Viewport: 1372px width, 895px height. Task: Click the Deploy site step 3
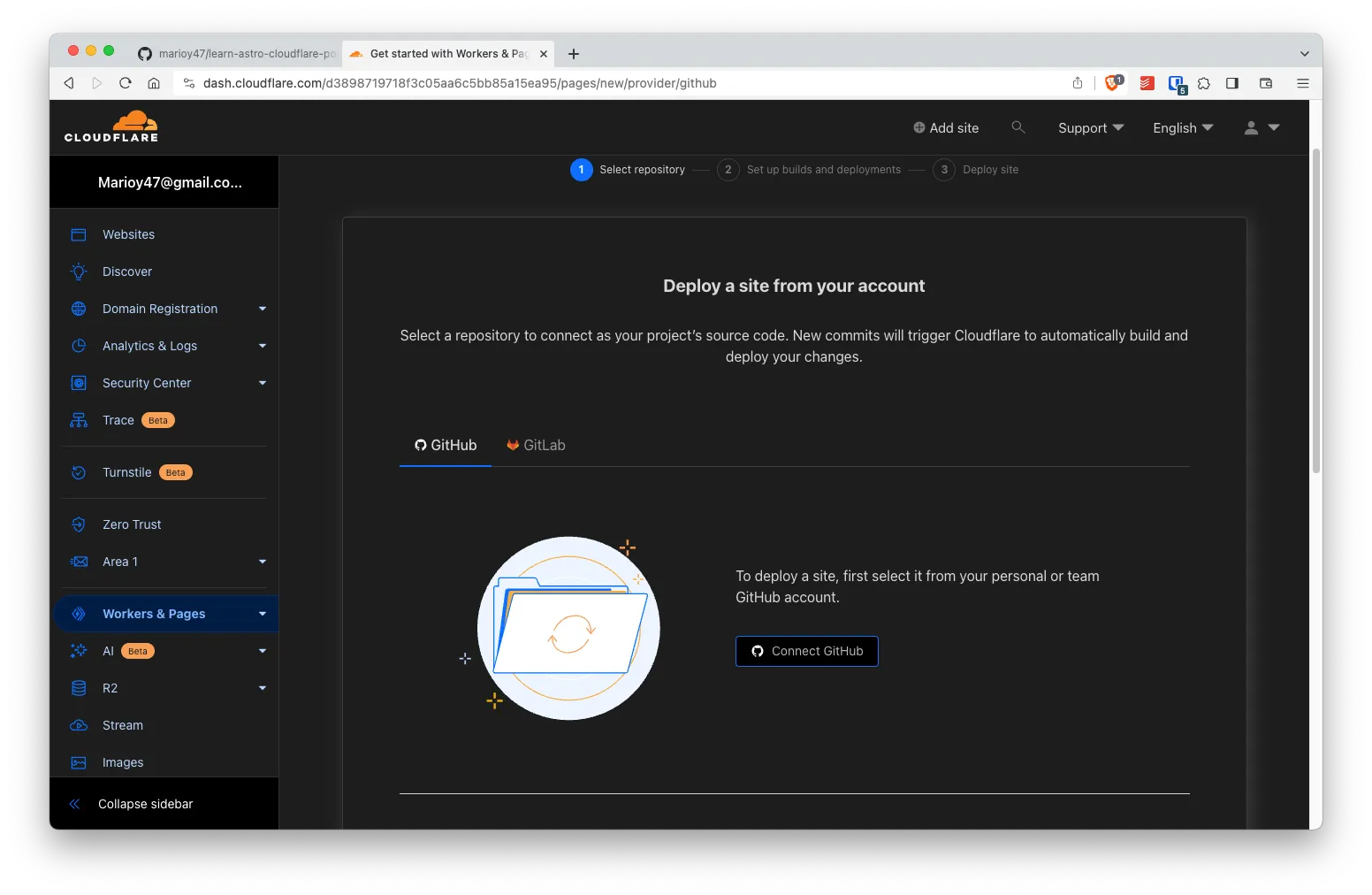(x=976, y=170)
